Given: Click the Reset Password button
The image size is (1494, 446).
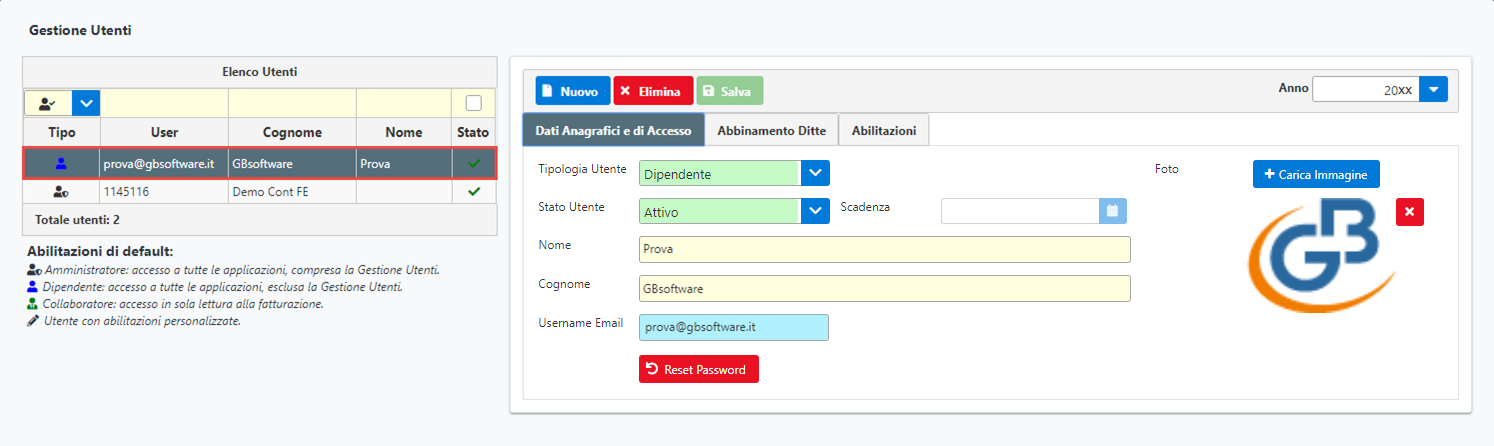Looking at the screenshot, I should tap(699, 369).
